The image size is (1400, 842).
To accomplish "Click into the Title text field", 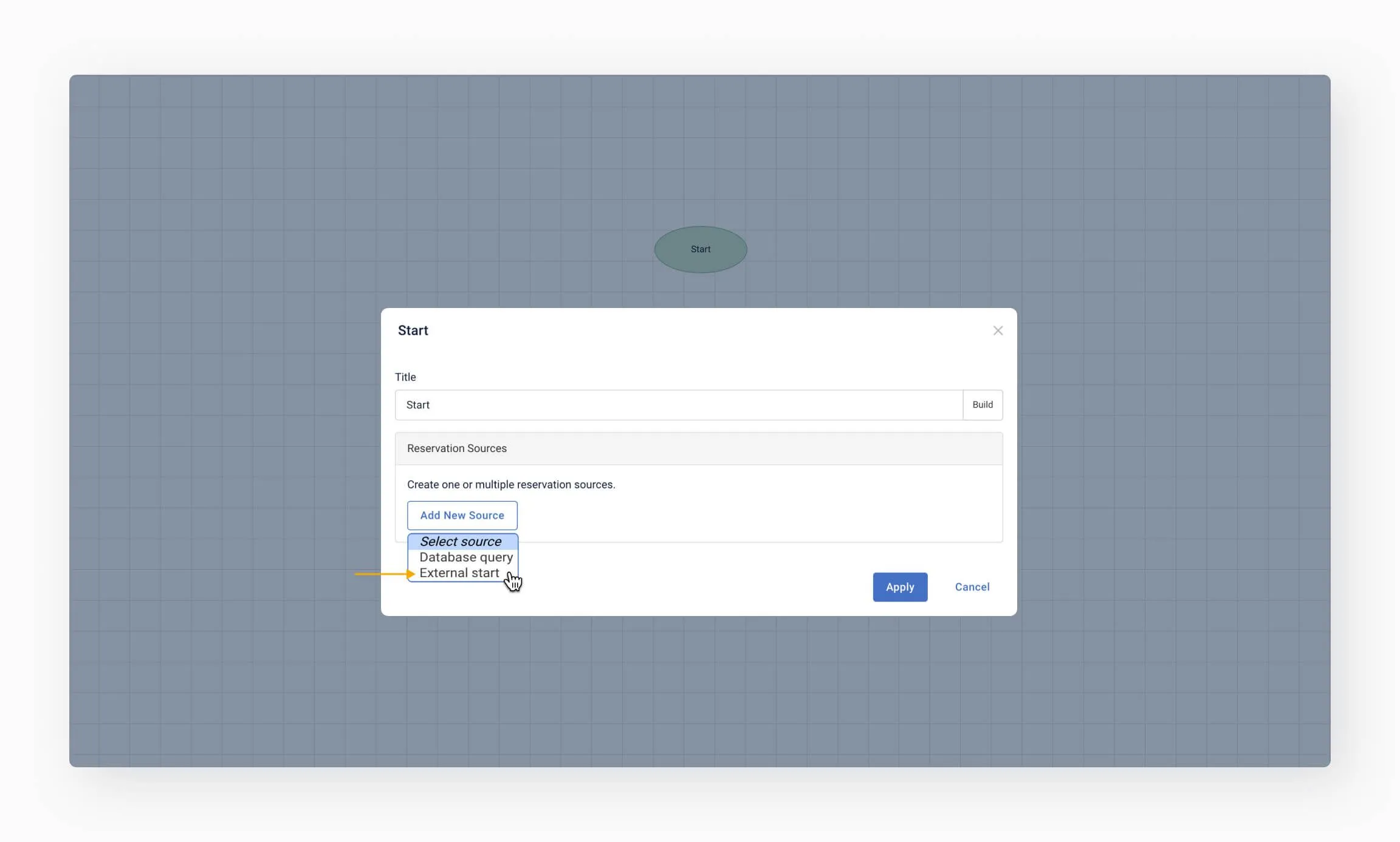I will tap(678, 405).
